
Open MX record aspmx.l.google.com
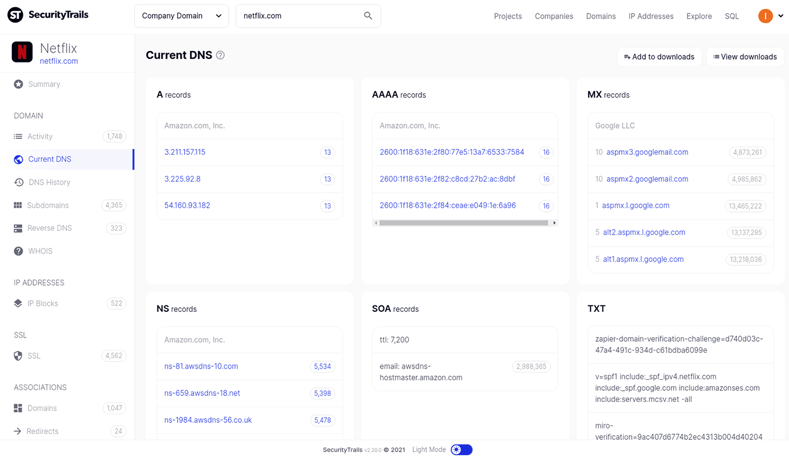(x=636, y=205)
